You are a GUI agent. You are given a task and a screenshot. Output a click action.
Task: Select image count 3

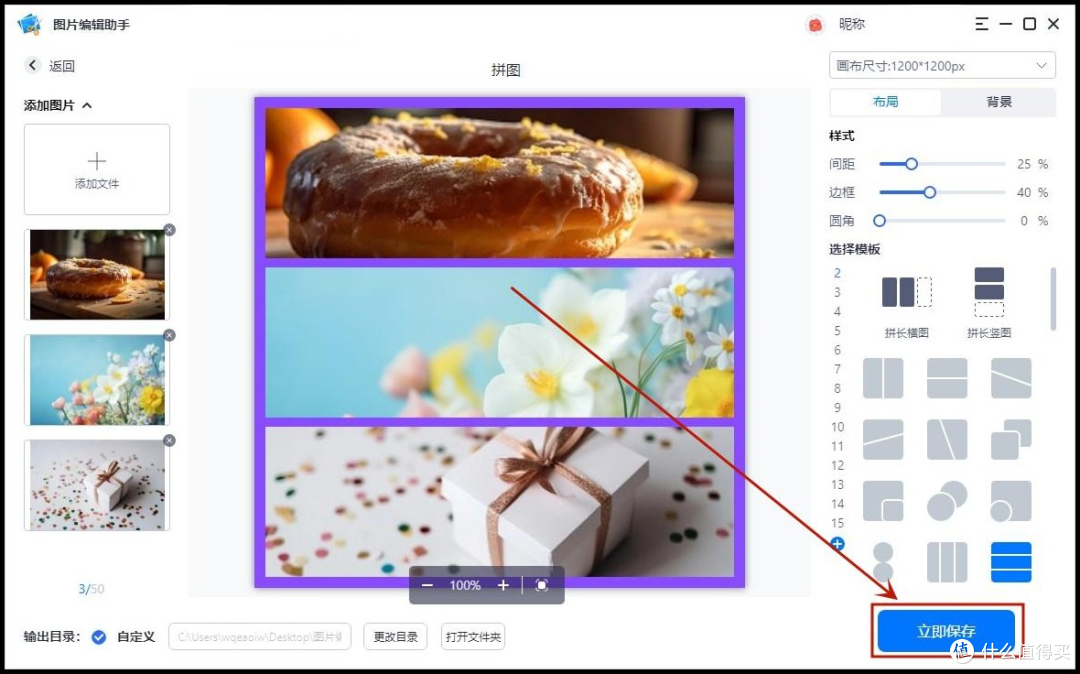[x=838, y=293]
